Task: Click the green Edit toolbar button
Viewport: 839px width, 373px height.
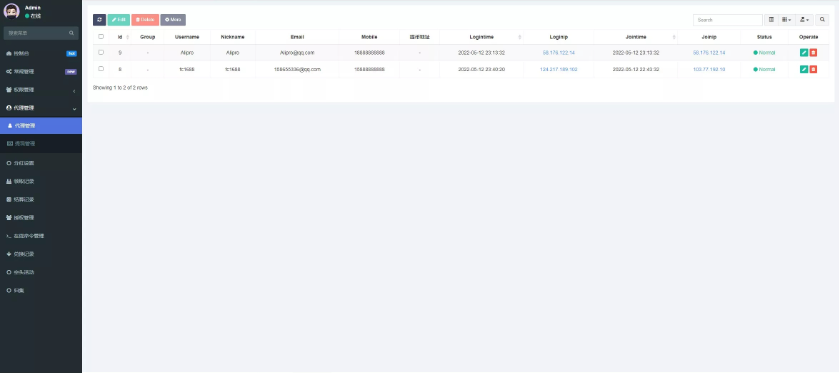Action: 119,20
